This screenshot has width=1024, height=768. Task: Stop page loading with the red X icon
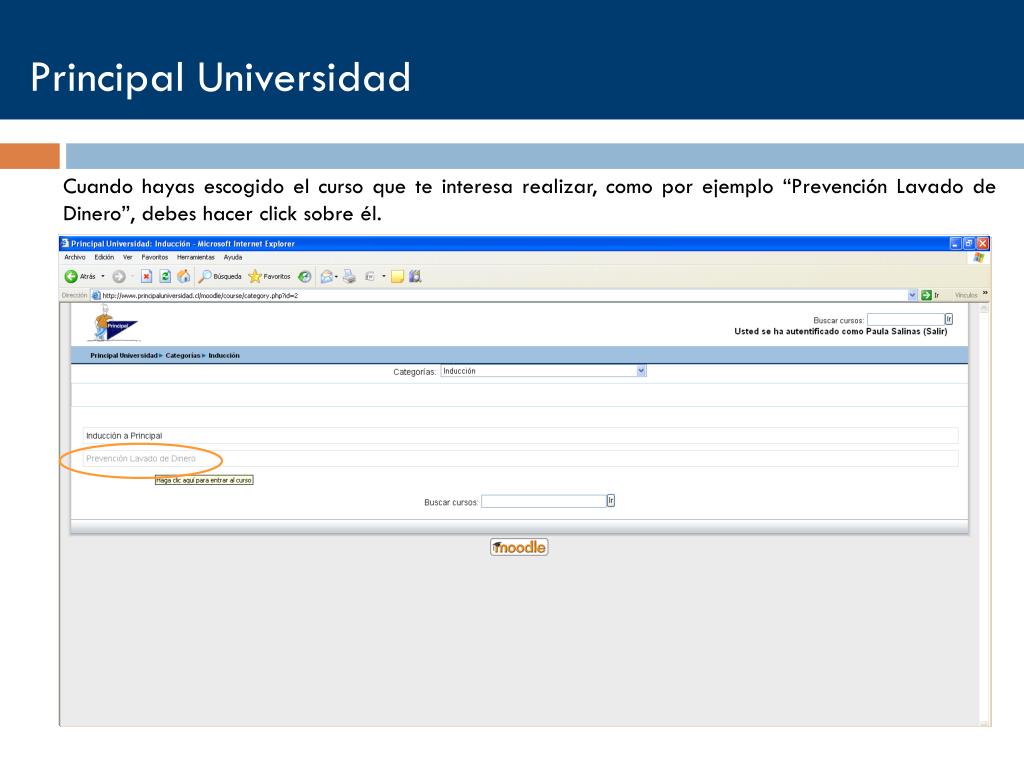pyautogui.click(x=146, y=276)
